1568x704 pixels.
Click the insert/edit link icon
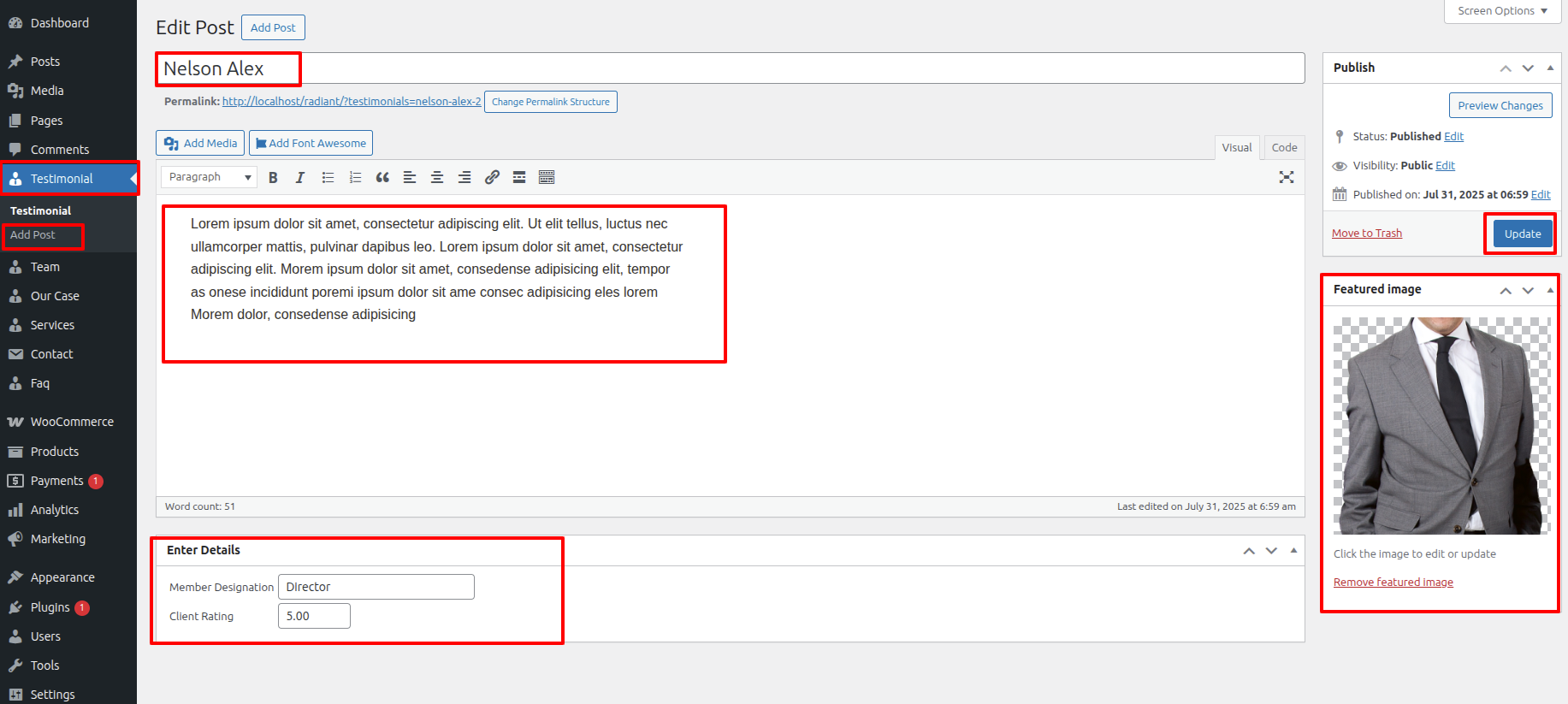[492, 177]
